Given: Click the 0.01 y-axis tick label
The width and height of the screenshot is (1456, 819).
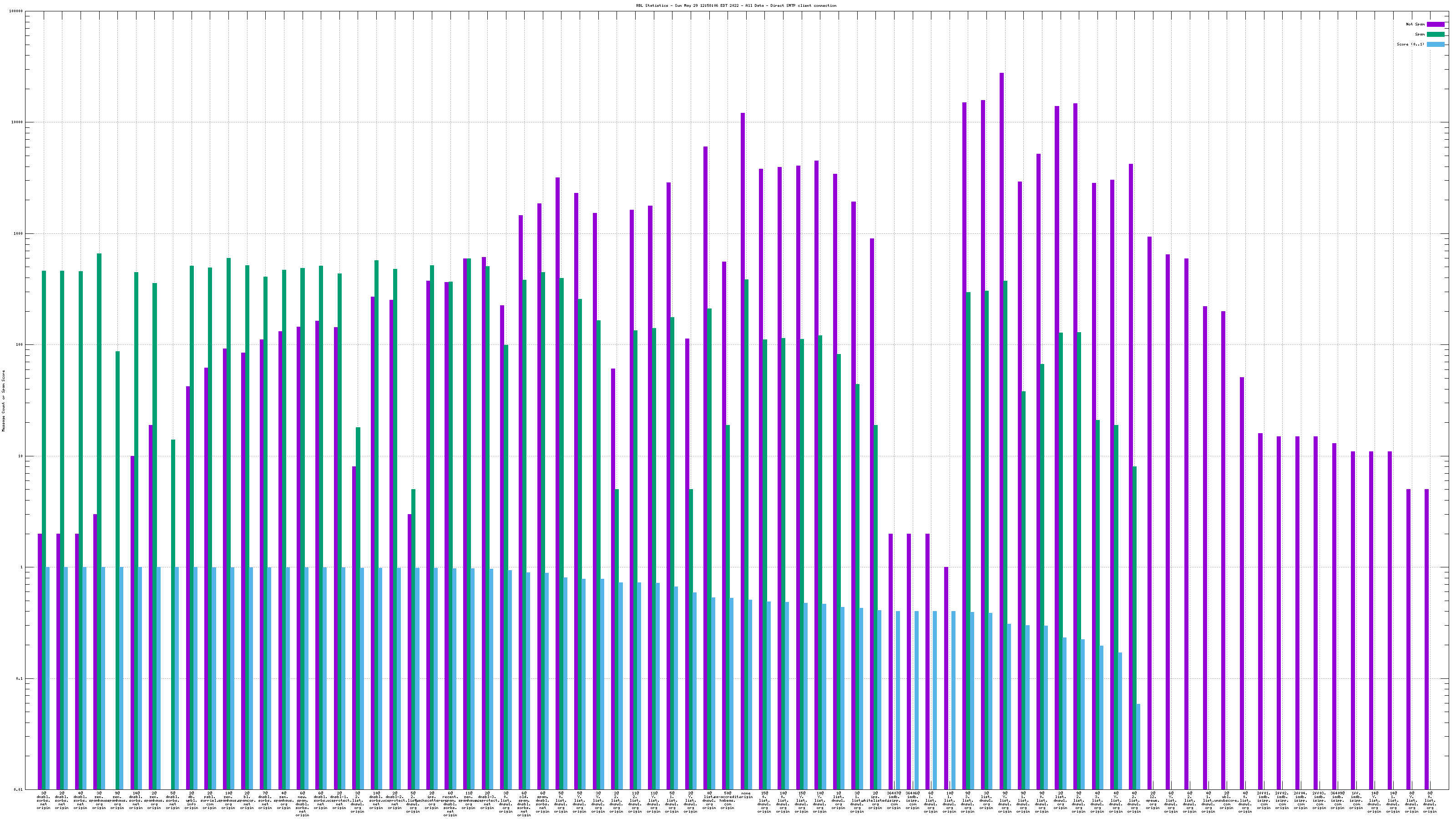Looking at the screenshot, I should pos(18,789).
